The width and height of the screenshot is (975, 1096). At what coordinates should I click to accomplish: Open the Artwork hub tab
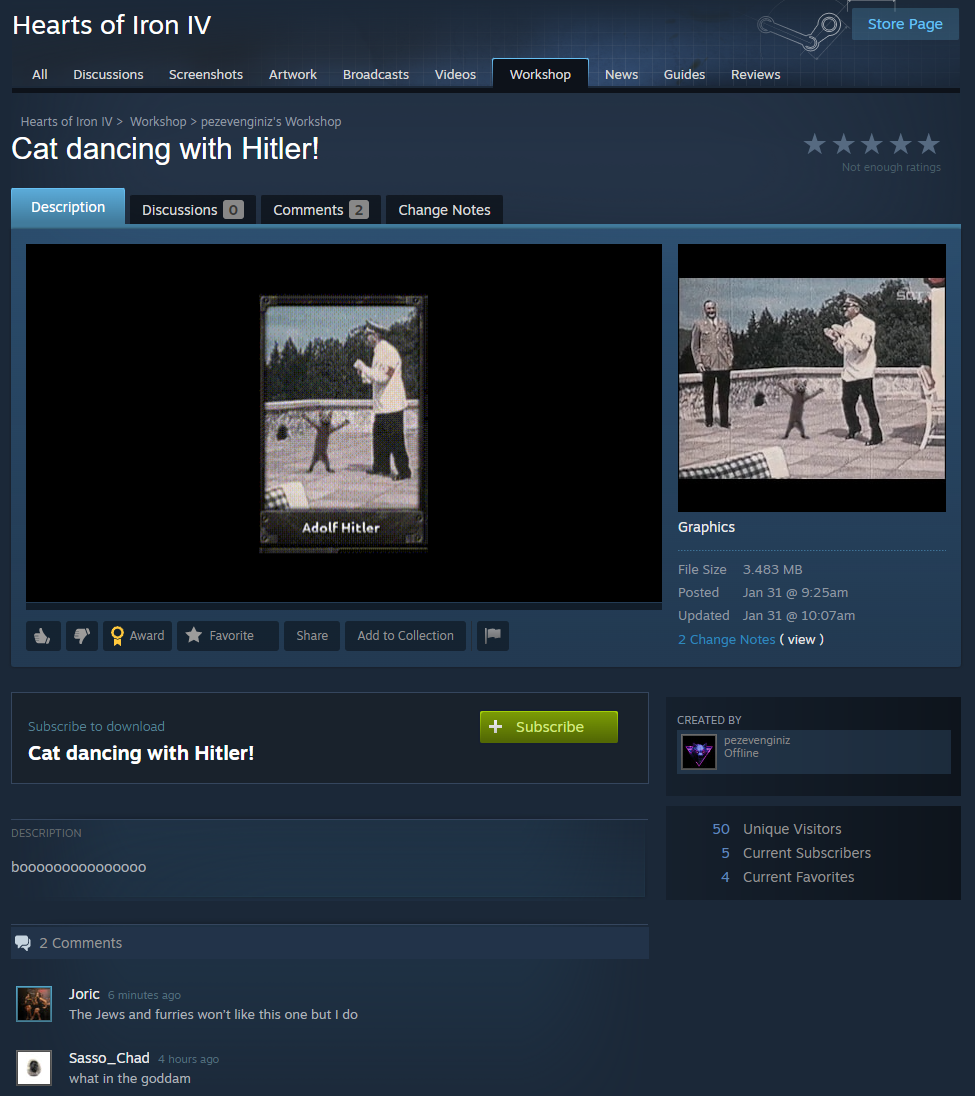[293, 74]
